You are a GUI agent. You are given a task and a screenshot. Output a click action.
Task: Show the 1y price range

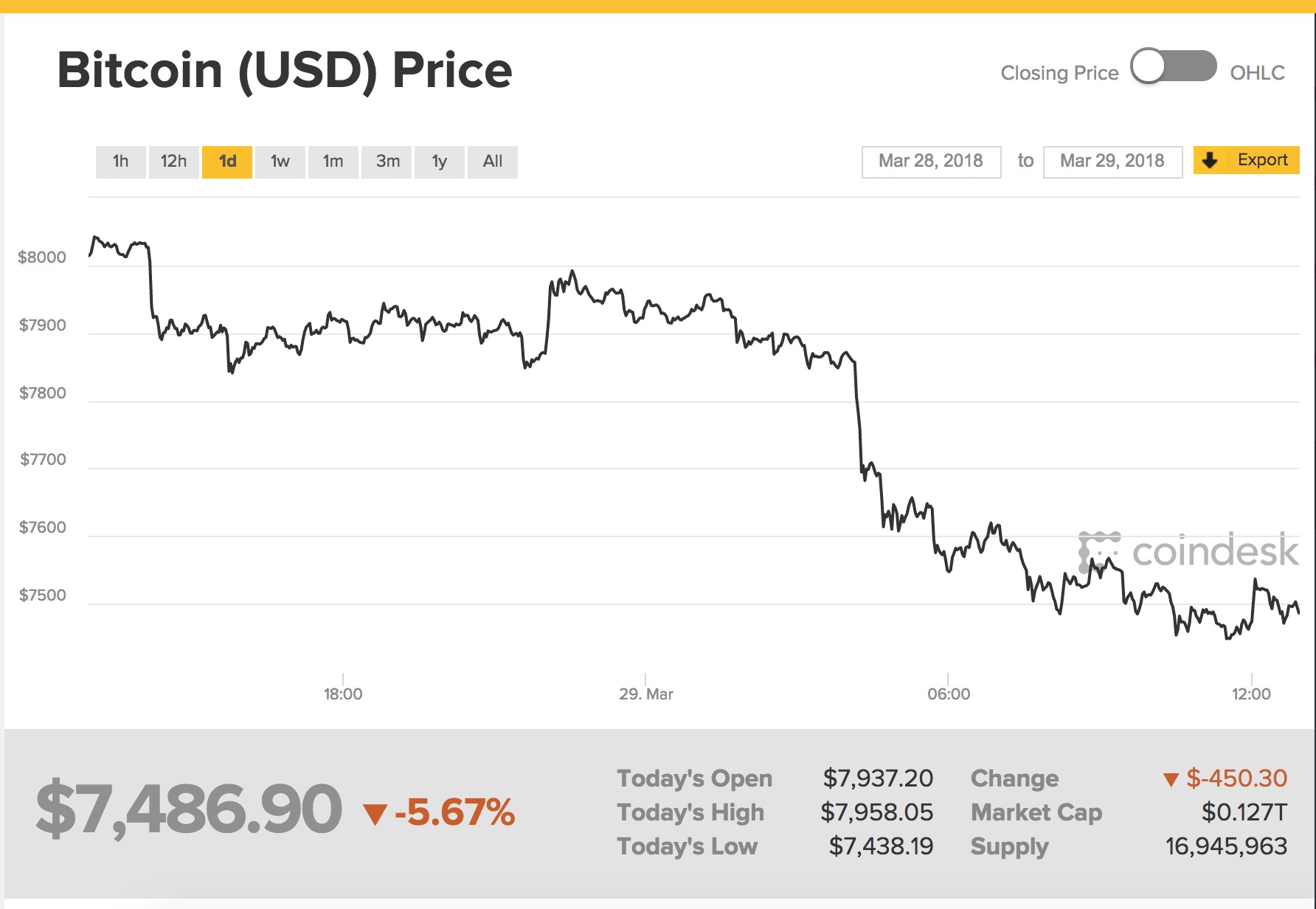[440, 162]
